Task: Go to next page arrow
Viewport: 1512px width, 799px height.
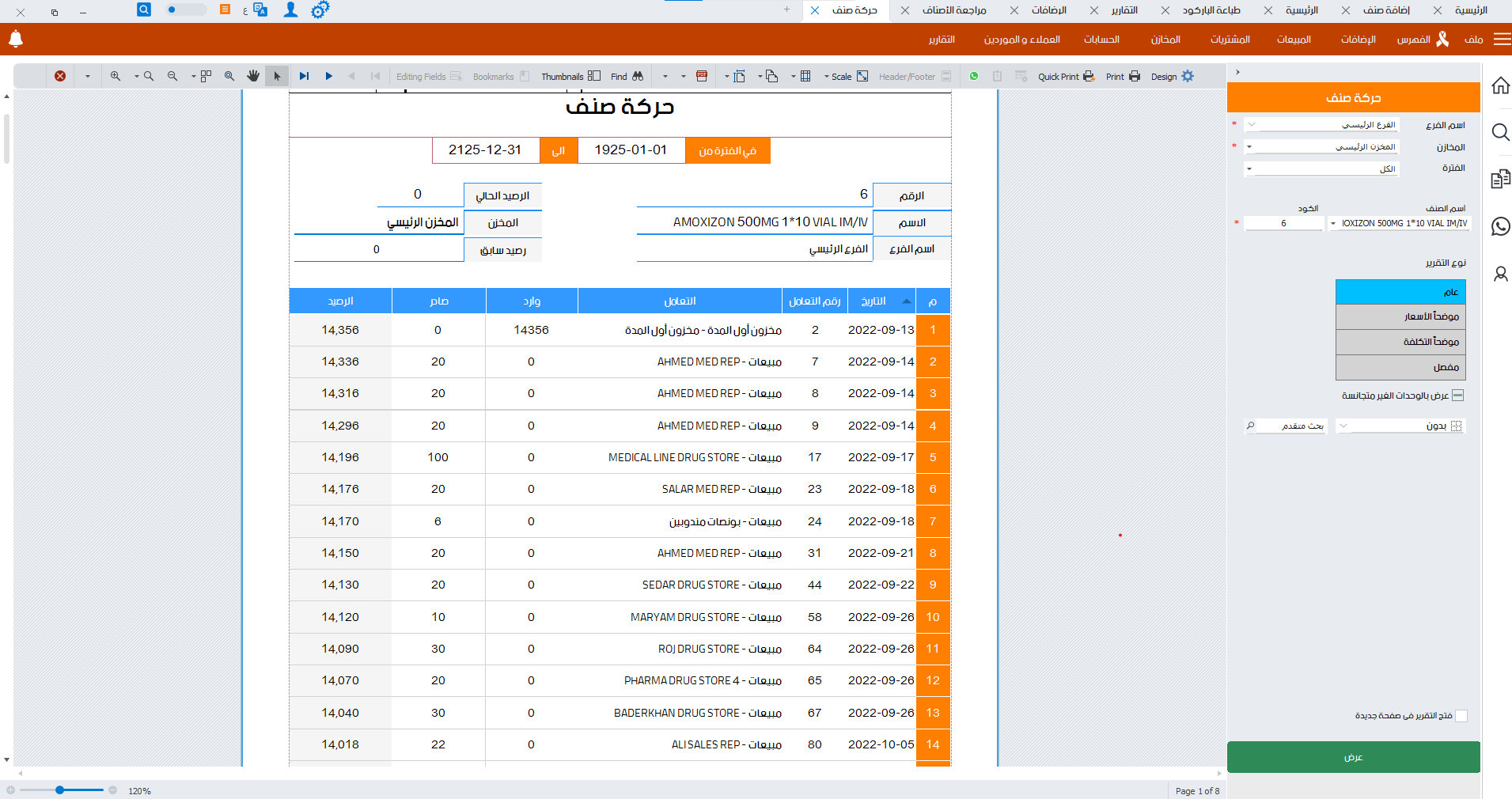Action: coord(329,76)
